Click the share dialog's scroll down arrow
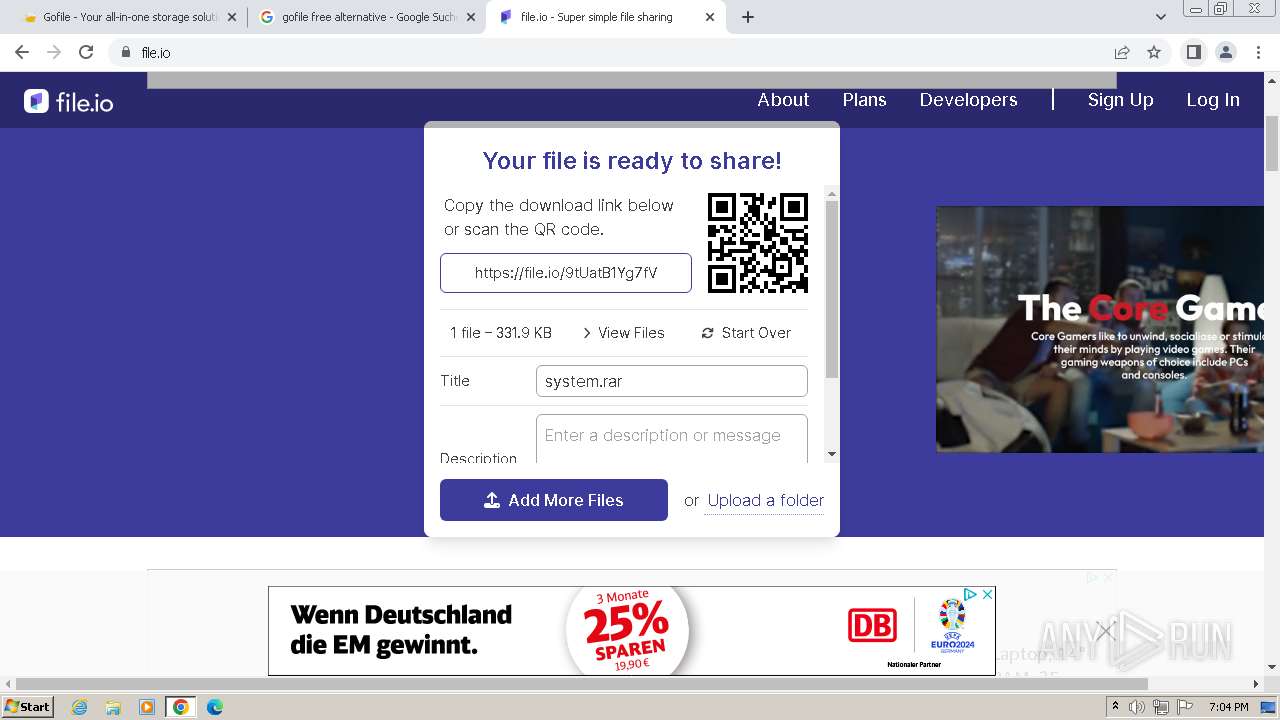1280x720 pixels. pos(832,455)
